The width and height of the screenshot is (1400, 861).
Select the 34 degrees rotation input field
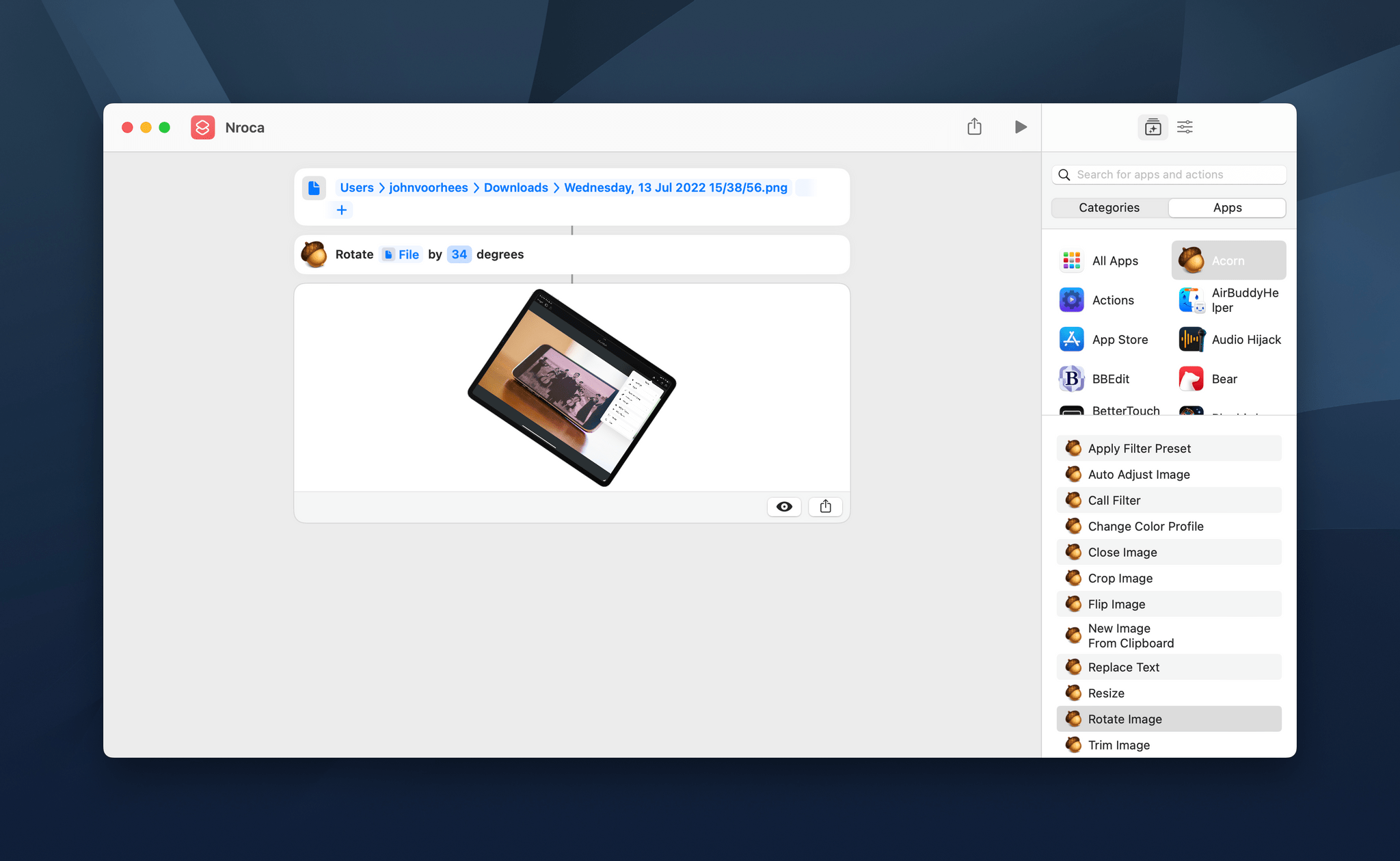[x=459, y=254]
